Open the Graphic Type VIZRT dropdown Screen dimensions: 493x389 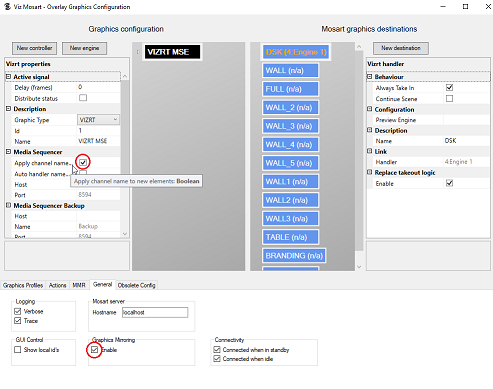(x=98, y=120)
